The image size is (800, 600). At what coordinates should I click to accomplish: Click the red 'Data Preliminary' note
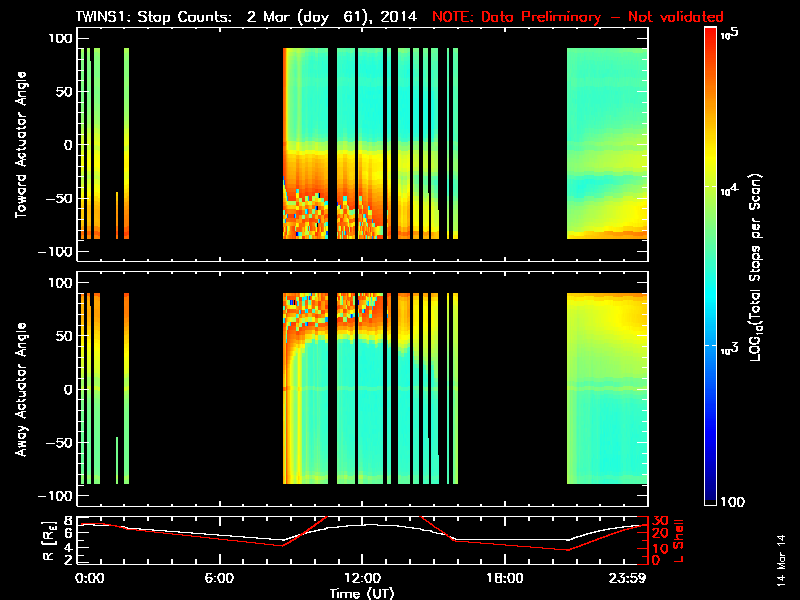(x=577, y=17)
